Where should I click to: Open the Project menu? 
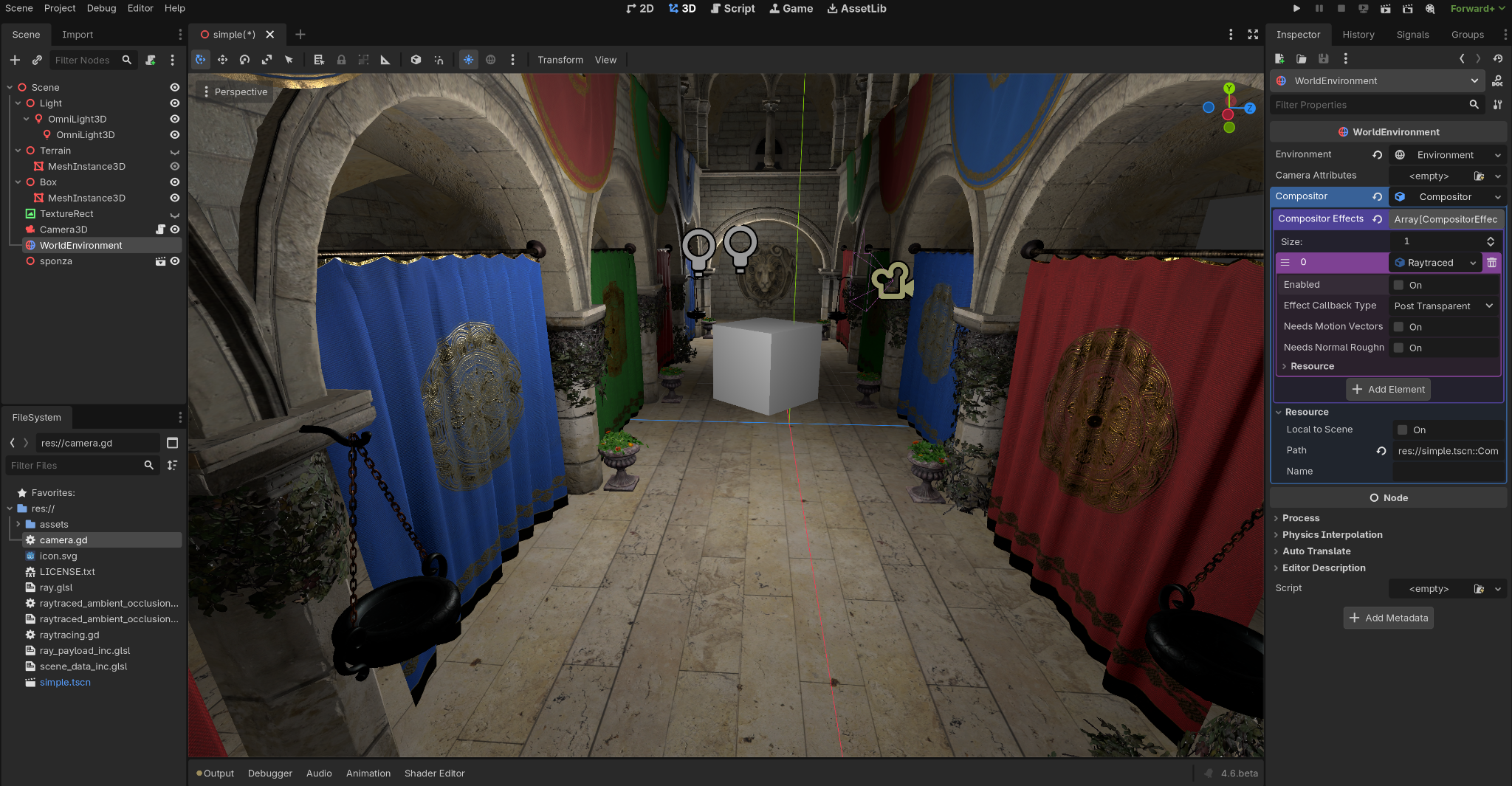pyautogui.click(x=60, y=8)
